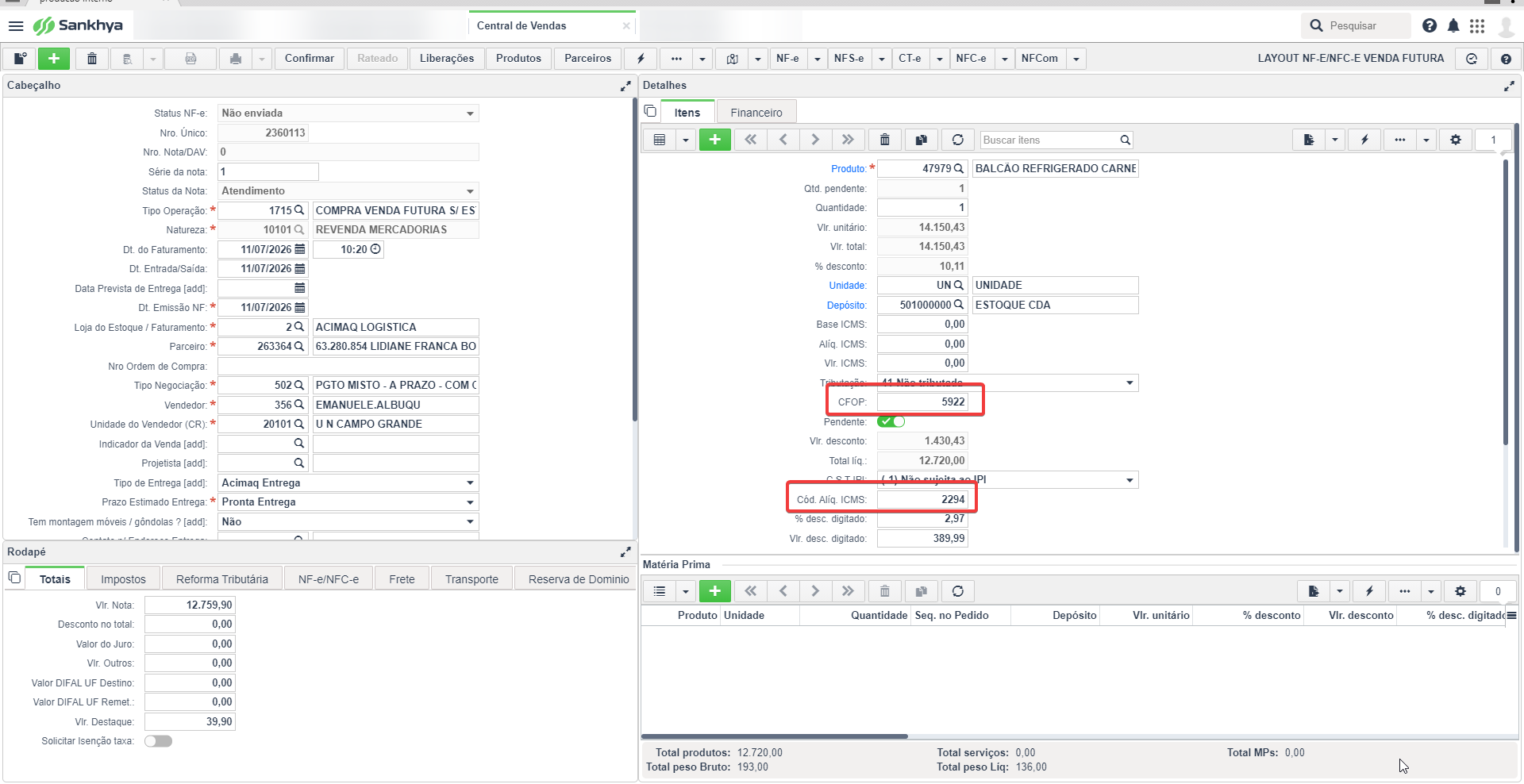Switch to the Impostos tab

pyautogui.click(x=124, y=579)
